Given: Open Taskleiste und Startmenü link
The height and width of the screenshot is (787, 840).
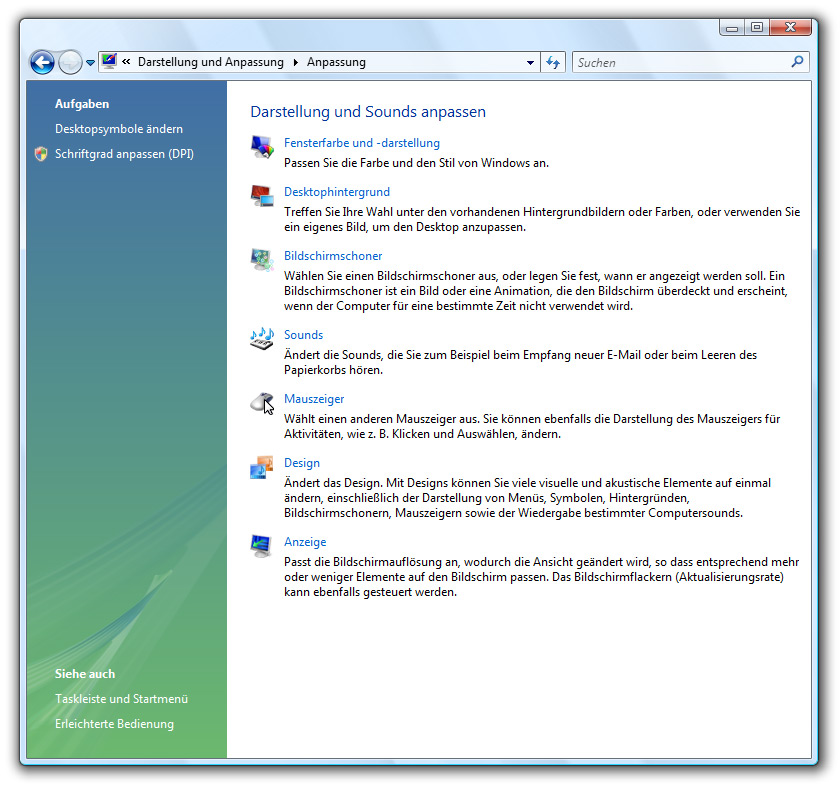Looking at the screenshot, I should tap(121, 699).
